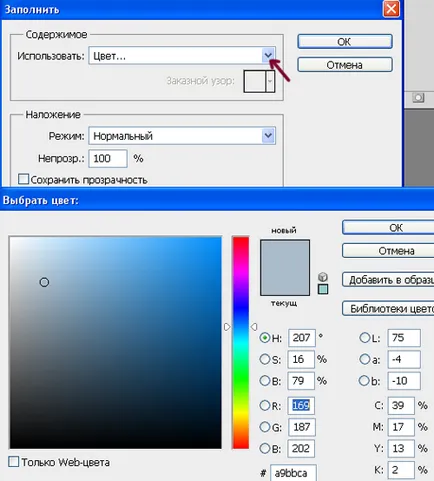This screenshot has height=481, width=434.
Task: Click the Y yellow field with 13
Action: click(401, 449)
